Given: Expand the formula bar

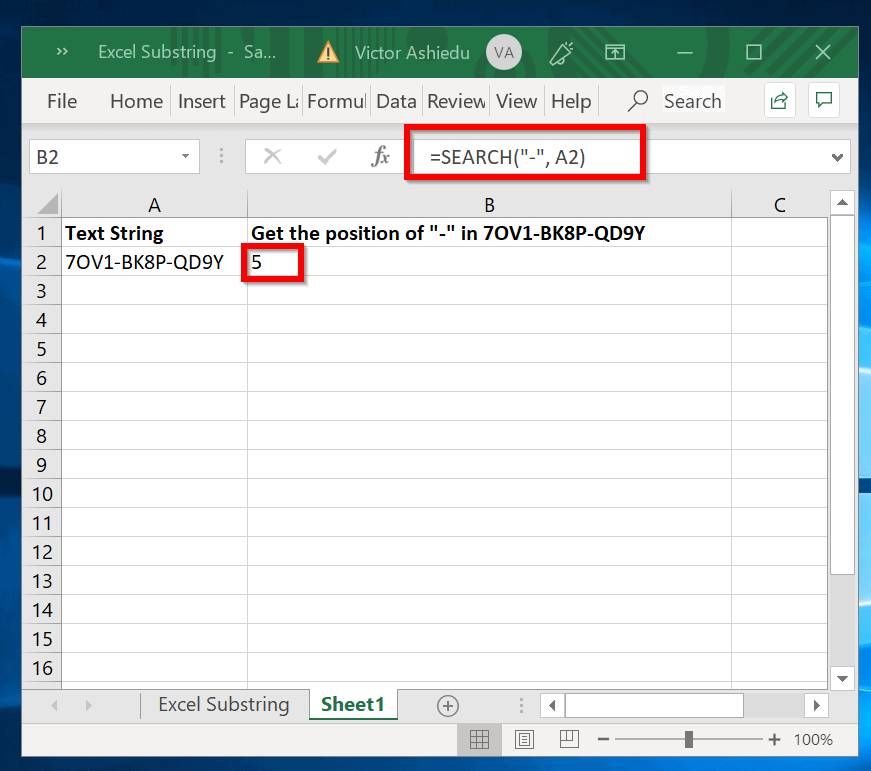Looking at the screenshot, I should [837, 157].
